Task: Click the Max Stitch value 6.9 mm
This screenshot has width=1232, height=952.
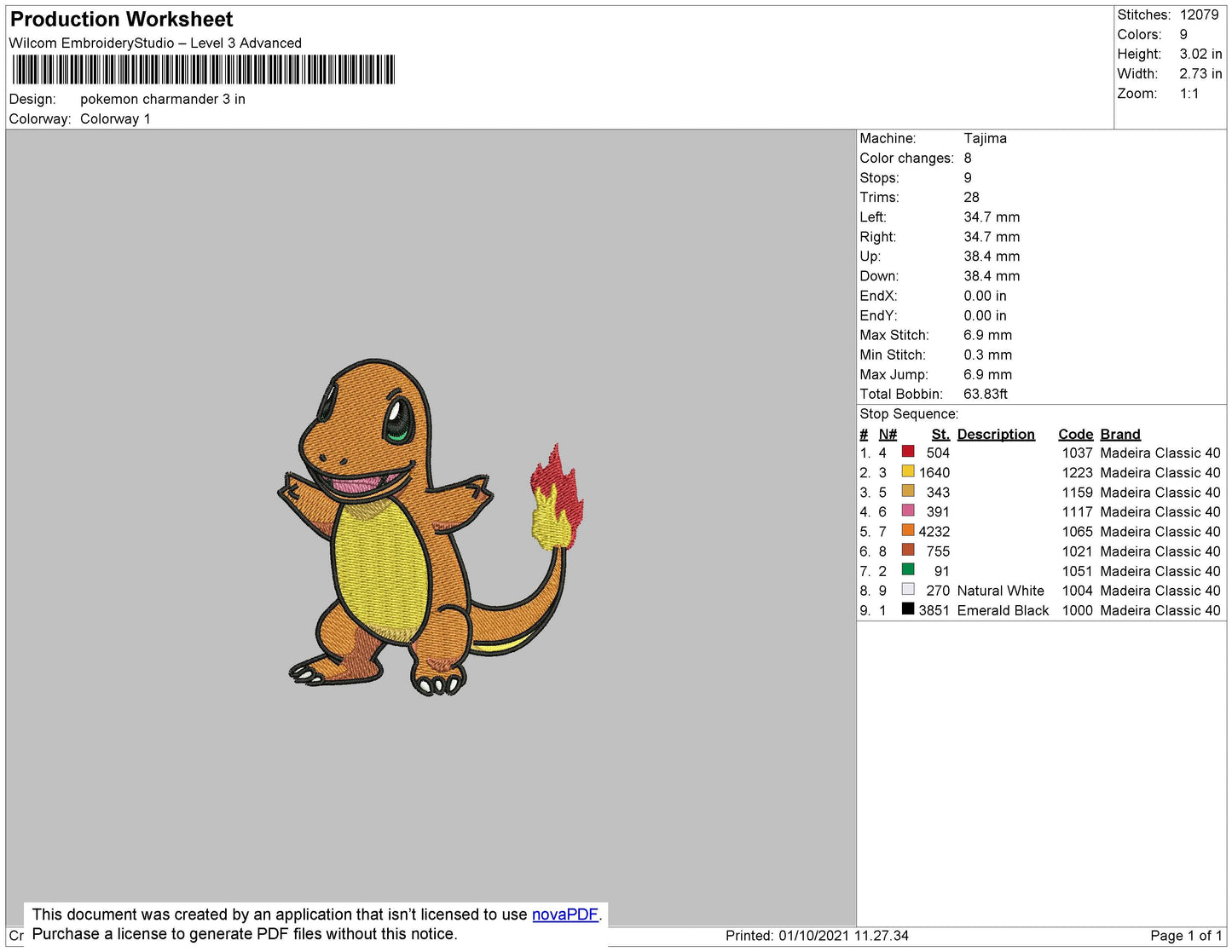Action: pos(987,336)
